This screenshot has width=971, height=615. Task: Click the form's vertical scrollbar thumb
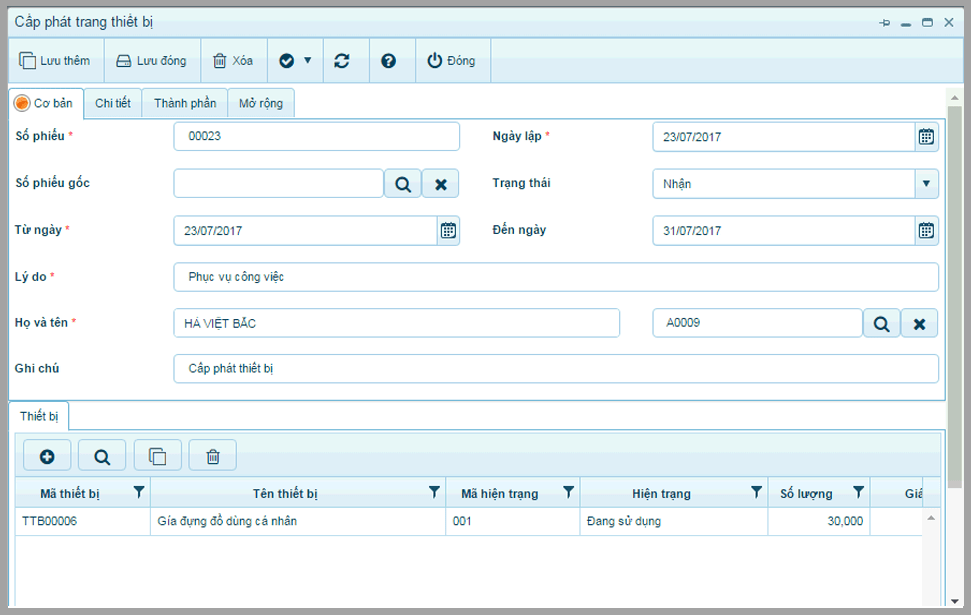click(x=954, y=297)
